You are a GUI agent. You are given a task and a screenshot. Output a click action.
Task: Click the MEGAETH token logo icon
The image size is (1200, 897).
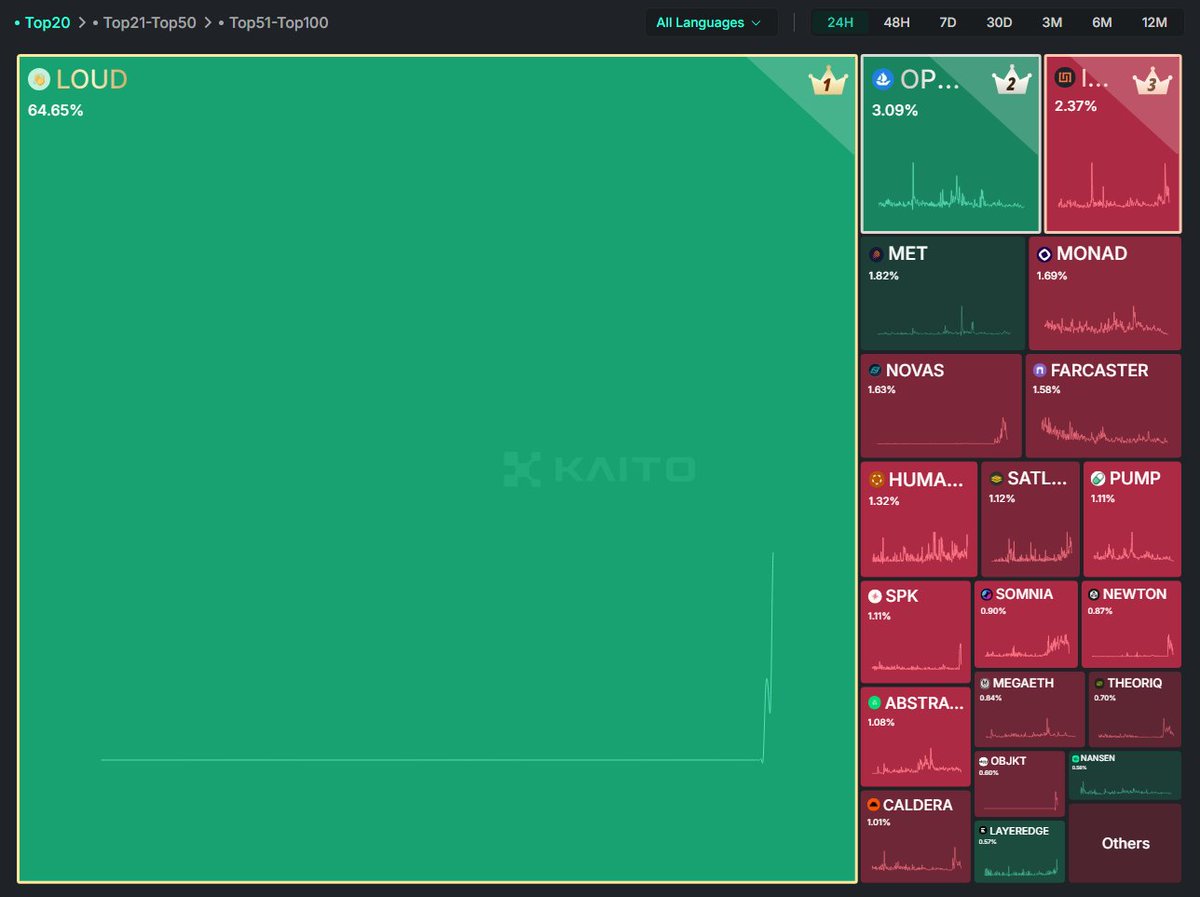click(985, 684)
